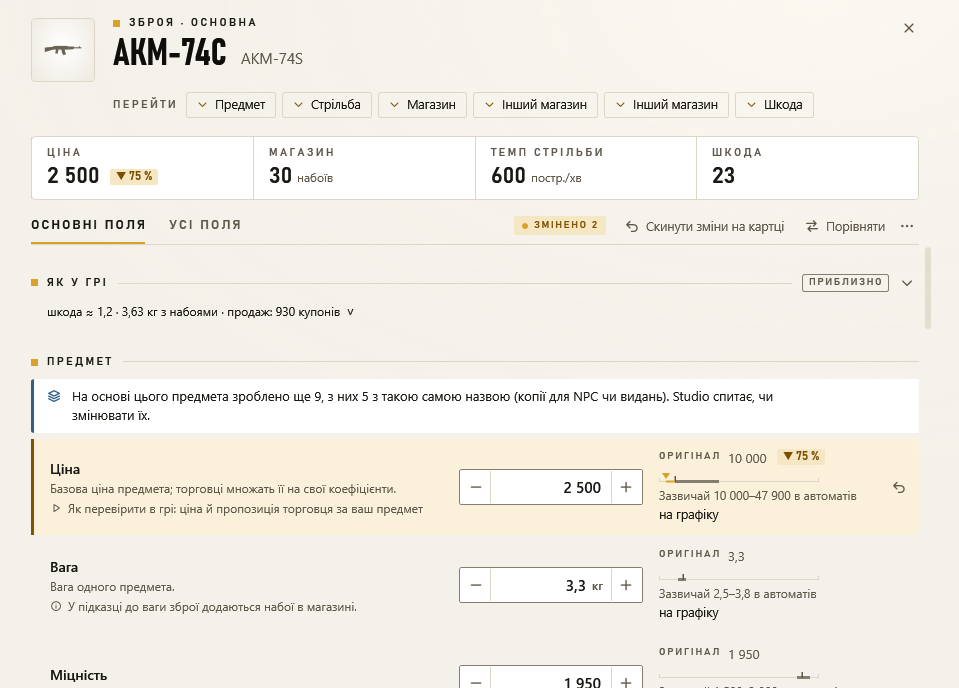Expand the in-game summary line small arrow
Viewport: 959px width, 688px height.
pos(350,312)
